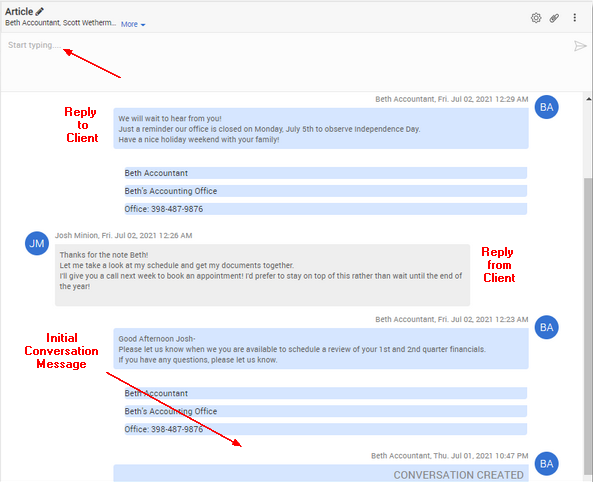
Task: Click participant names Beth Accountant, Scott Wetherm...
Action: coord(61,23)
